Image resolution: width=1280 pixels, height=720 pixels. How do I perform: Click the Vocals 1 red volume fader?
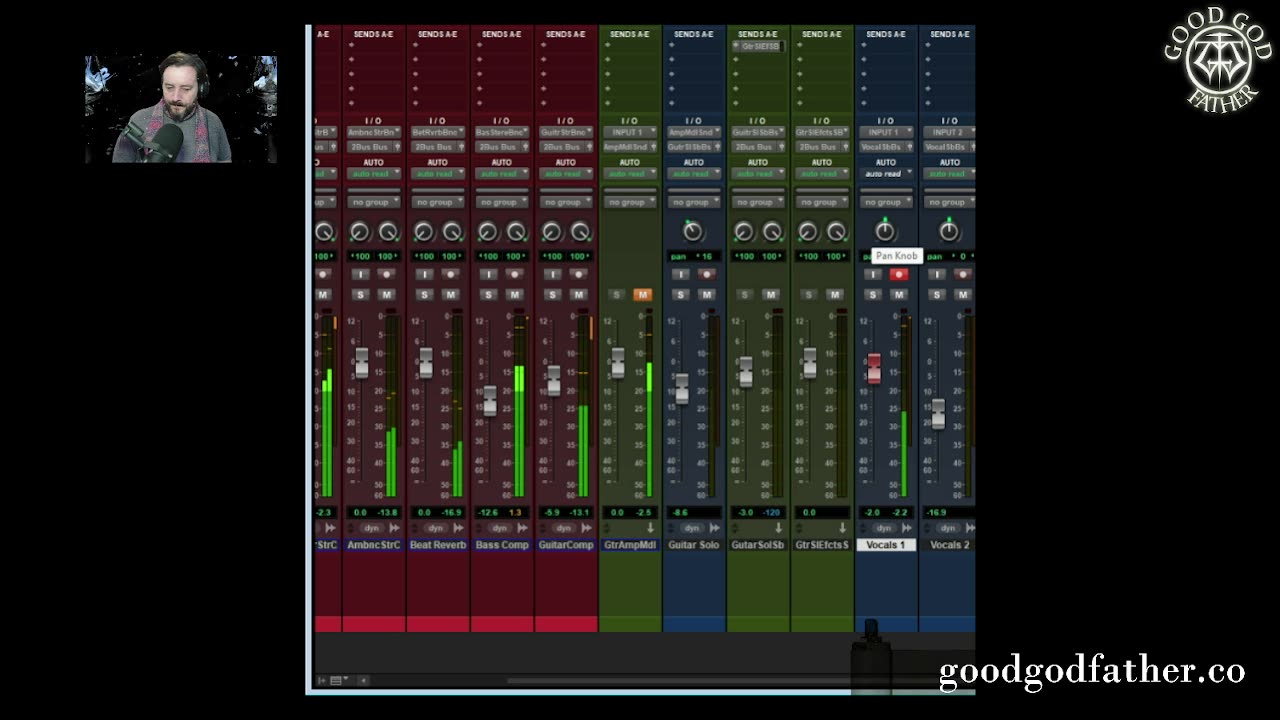tap(874, 368)
